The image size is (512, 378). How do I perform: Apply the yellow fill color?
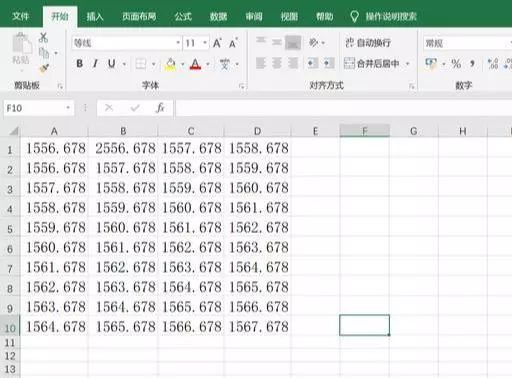pos(170,64)
